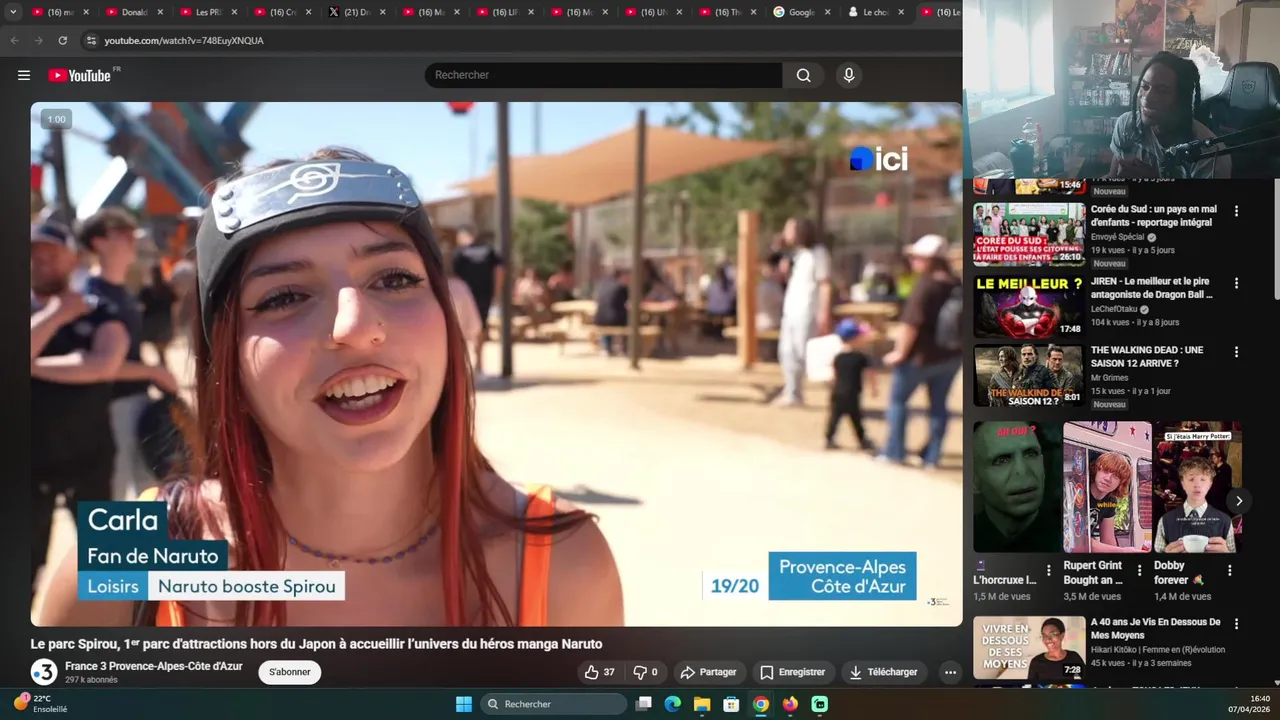The width and height of the screenshot is (1280, 720).
Task: Open options for A 40 ans video
Action: coord(1236,624)
